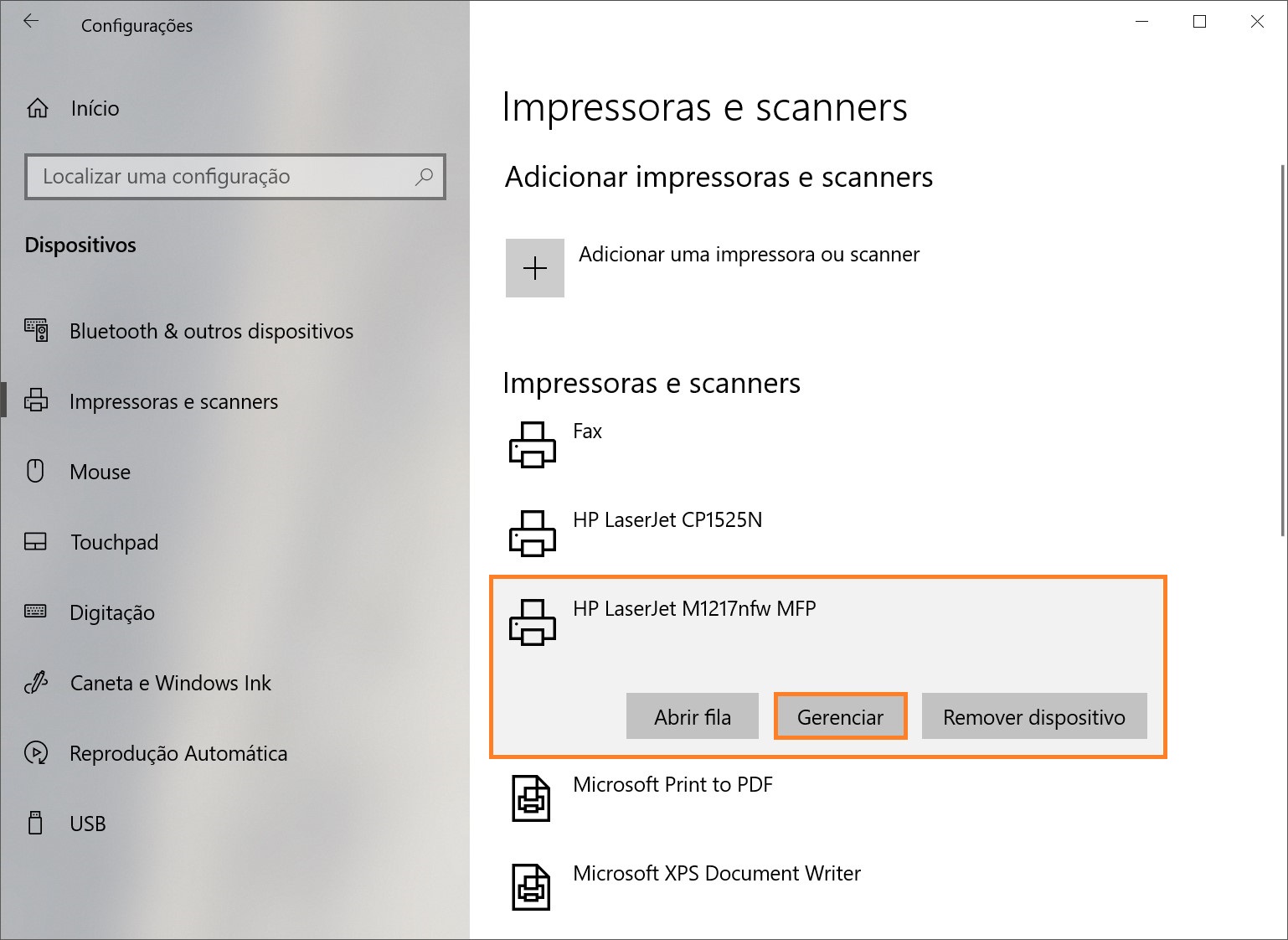Click the HP LaserJet CP1525N printer icon

click(533, 534)
